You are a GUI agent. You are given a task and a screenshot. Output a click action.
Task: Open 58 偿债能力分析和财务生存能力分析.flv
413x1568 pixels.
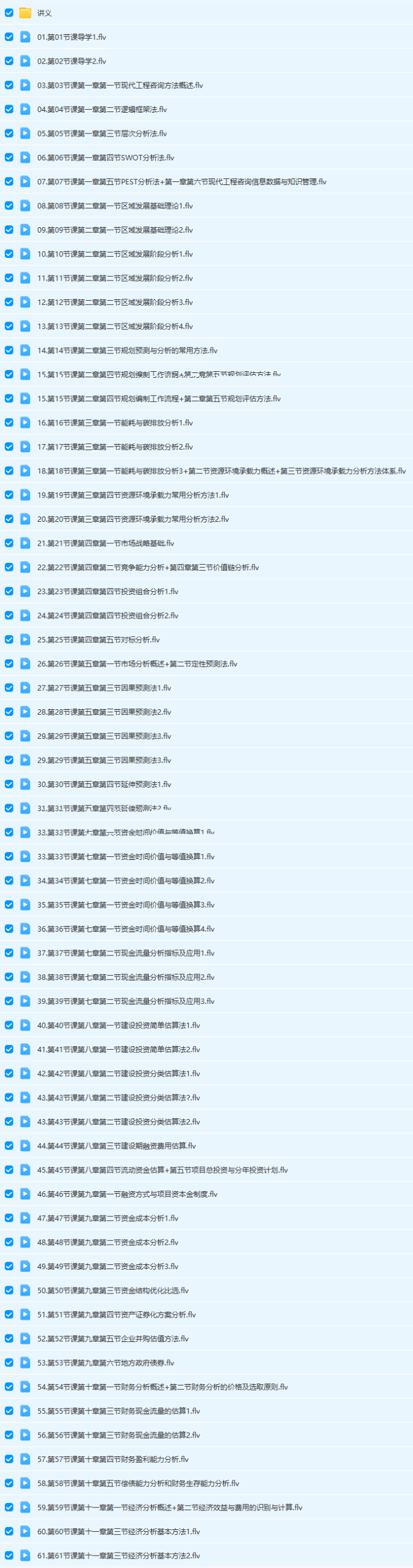point(138,1483)
